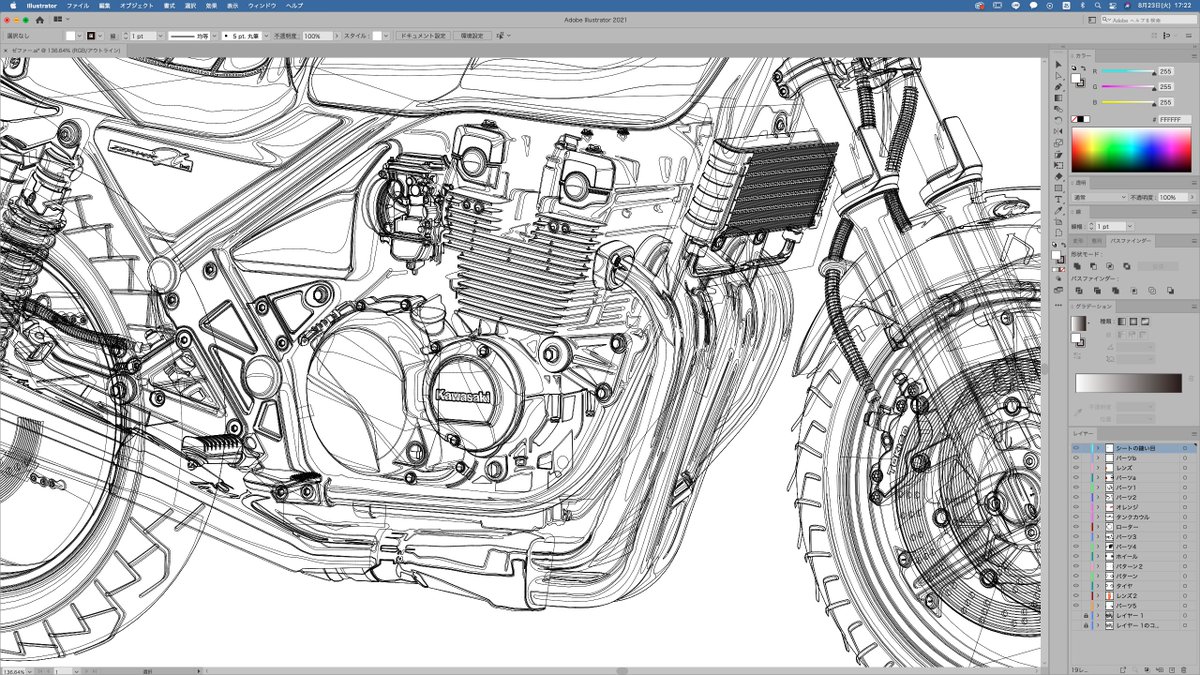This screenshot has width=1200, height=675.
Task: Click the Unite shape mode icon in Pathfinder
Action: tap(1078, 266)
